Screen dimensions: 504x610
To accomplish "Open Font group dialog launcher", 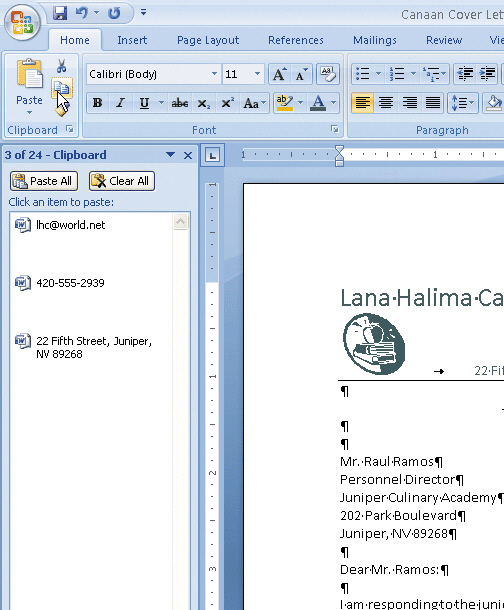I will [334, 129].
